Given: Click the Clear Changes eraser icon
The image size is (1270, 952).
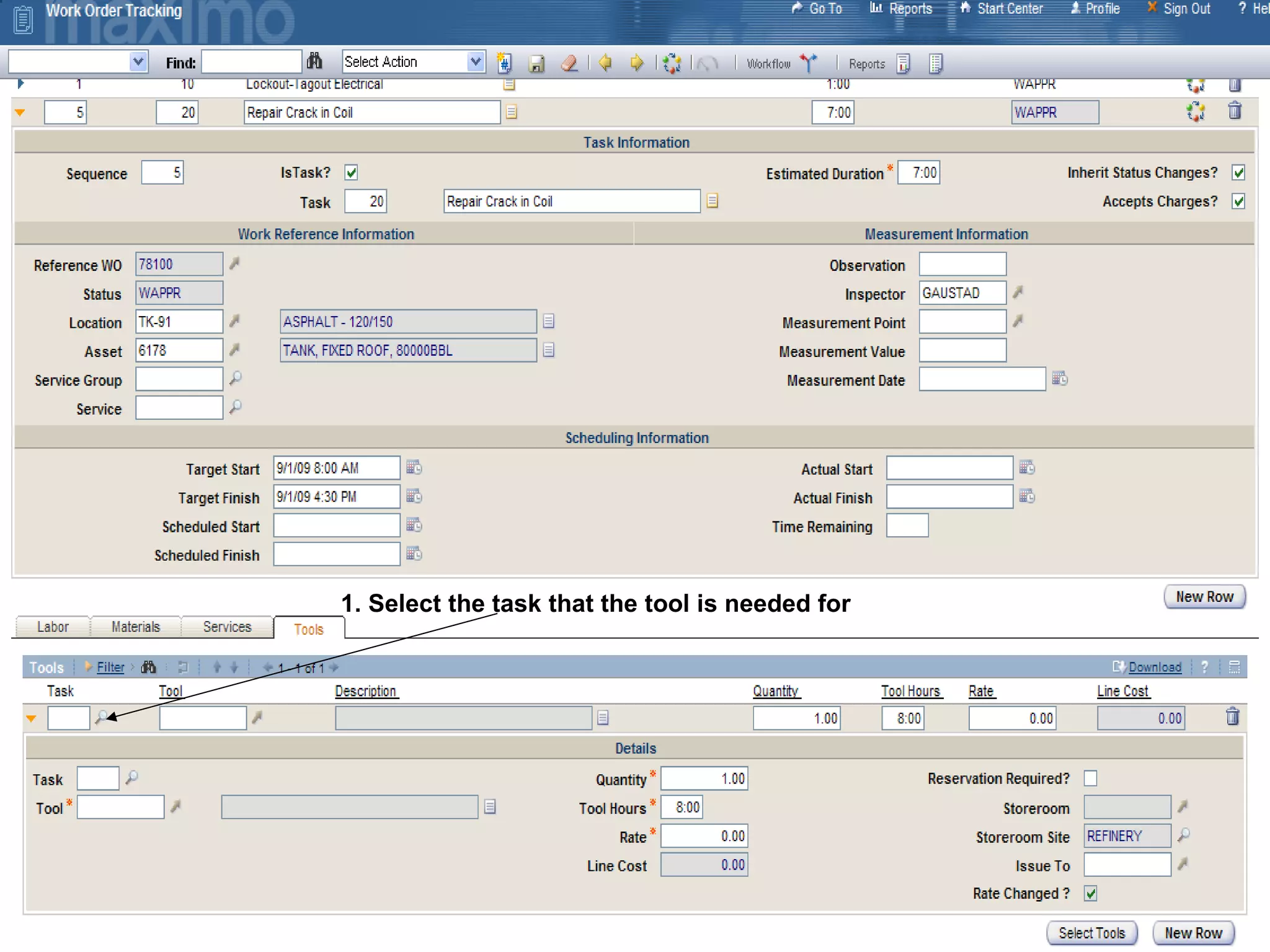Looking at the screenshot, I should [x=569, y=63].
